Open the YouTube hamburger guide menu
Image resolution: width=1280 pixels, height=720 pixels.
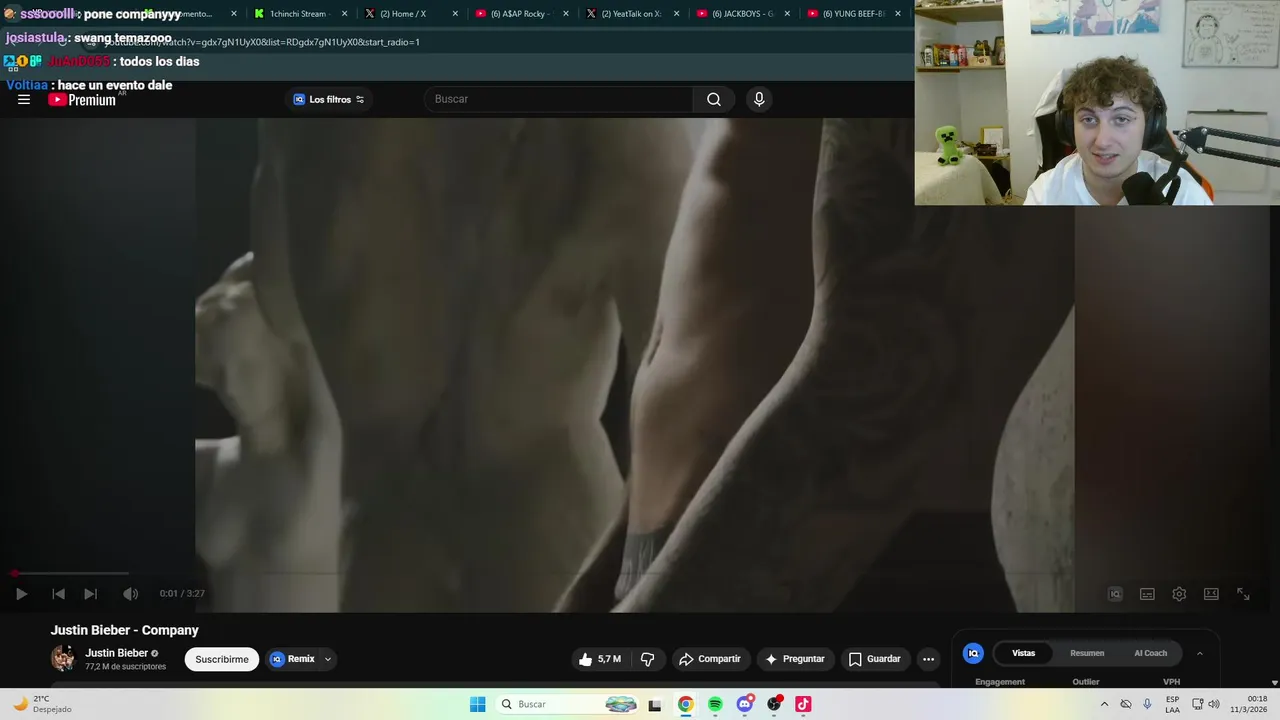point(24,99)
